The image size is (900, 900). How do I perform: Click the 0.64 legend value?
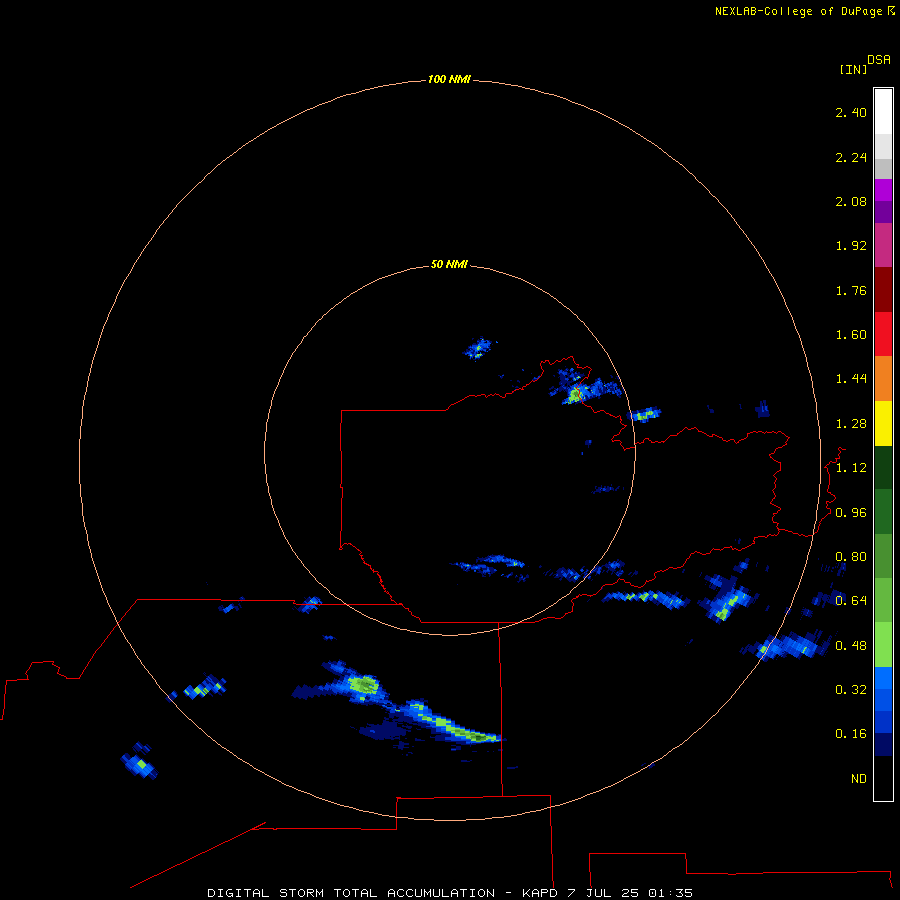coord(851,600)
